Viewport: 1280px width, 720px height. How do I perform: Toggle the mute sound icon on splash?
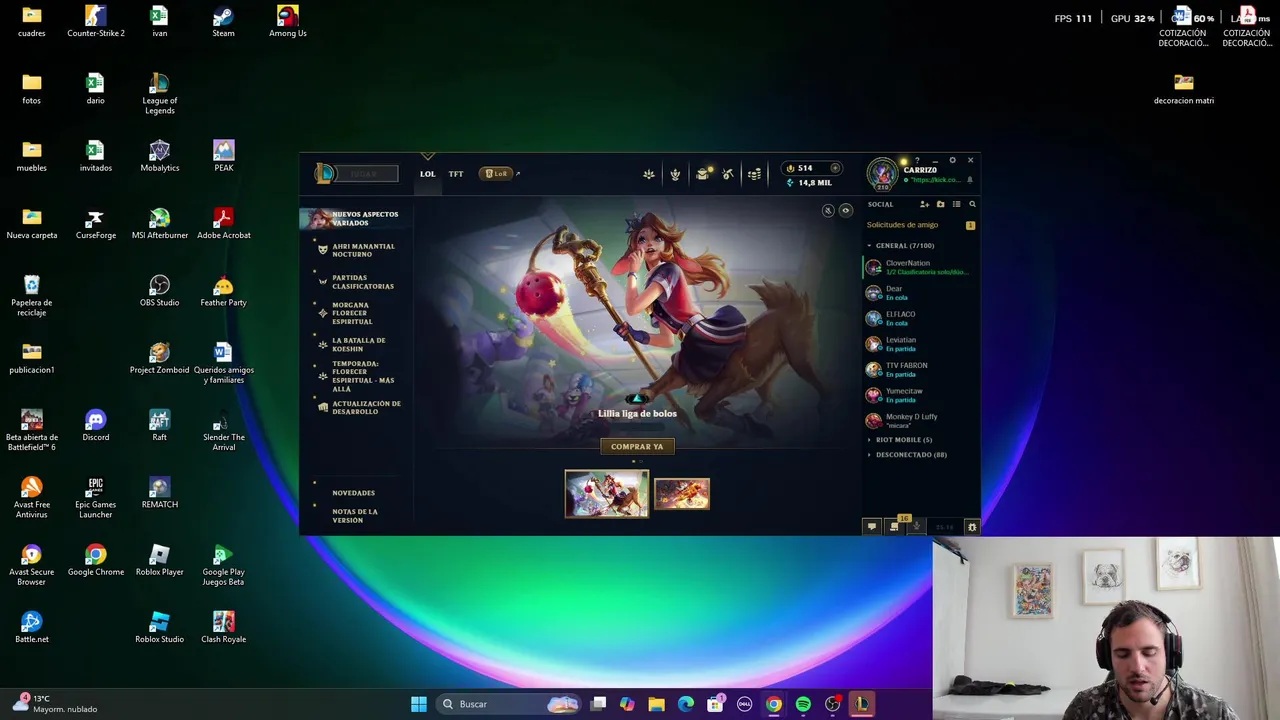(828, 210)
